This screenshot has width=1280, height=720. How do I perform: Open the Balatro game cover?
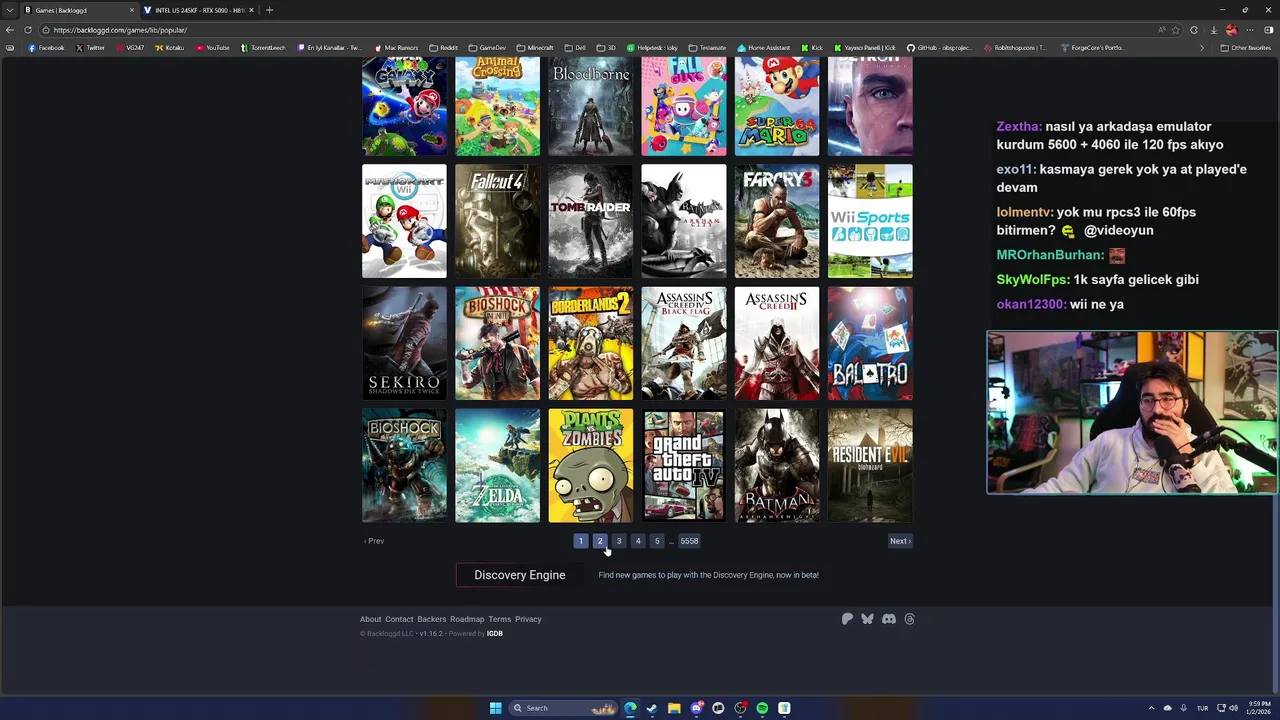coord(870,343)
